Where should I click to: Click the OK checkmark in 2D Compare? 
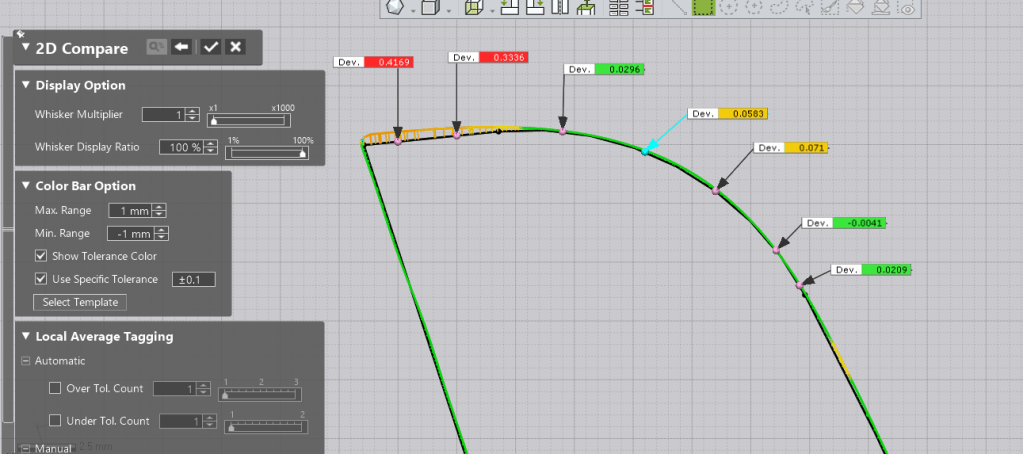[x=210, y=47]
